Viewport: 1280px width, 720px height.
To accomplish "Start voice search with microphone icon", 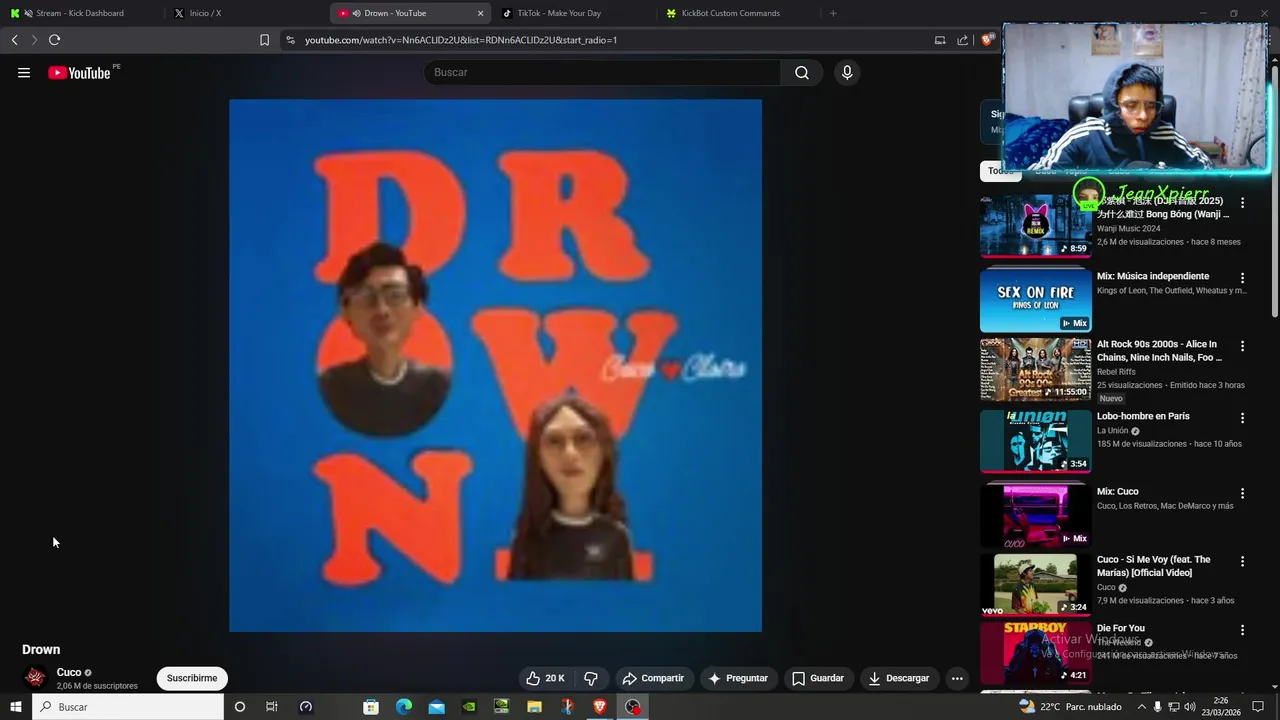I will [x=847, y=72].
